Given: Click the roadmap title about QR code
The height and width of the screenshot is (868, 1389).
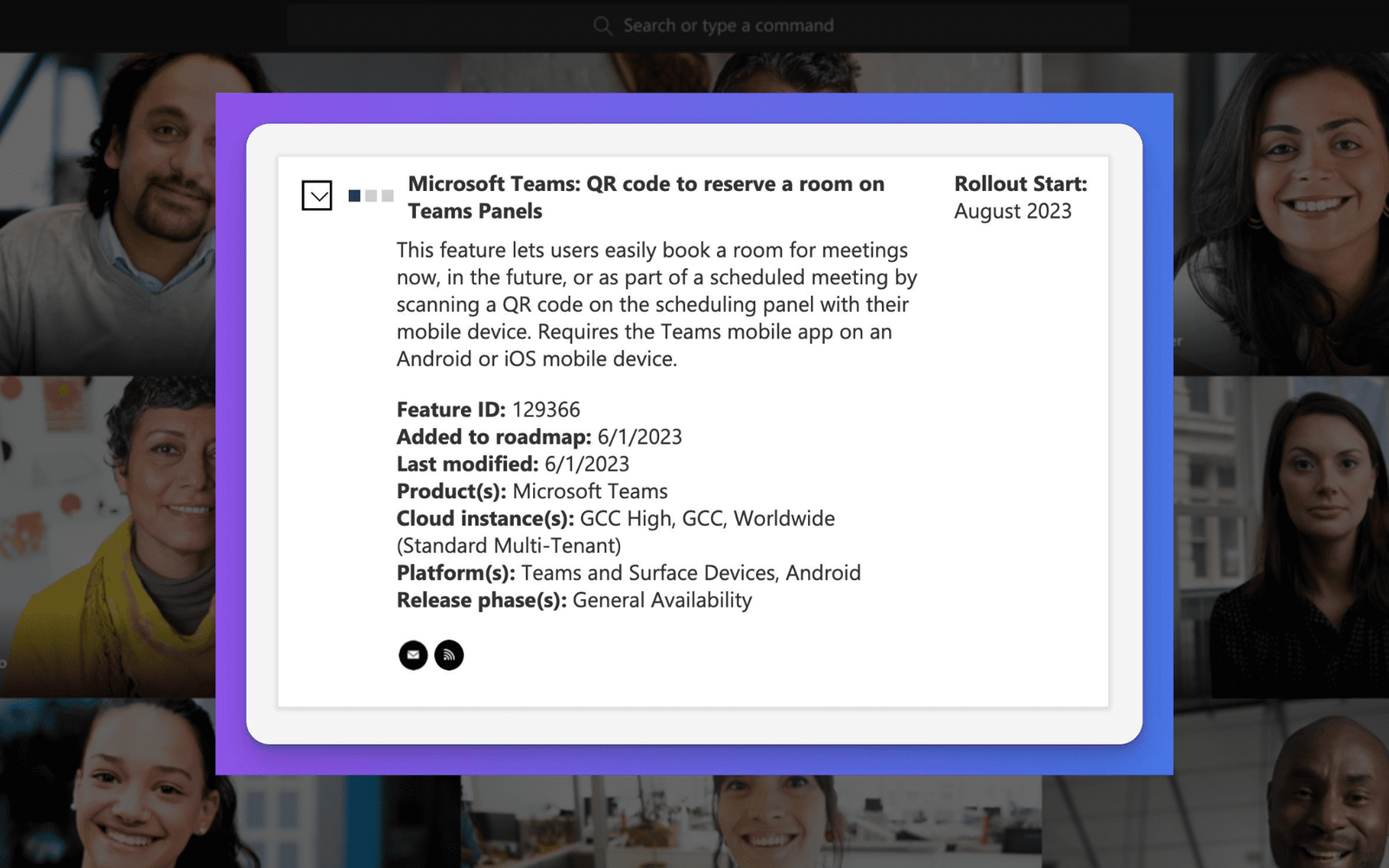Looking at the screenshot, I should coord(646,197).
